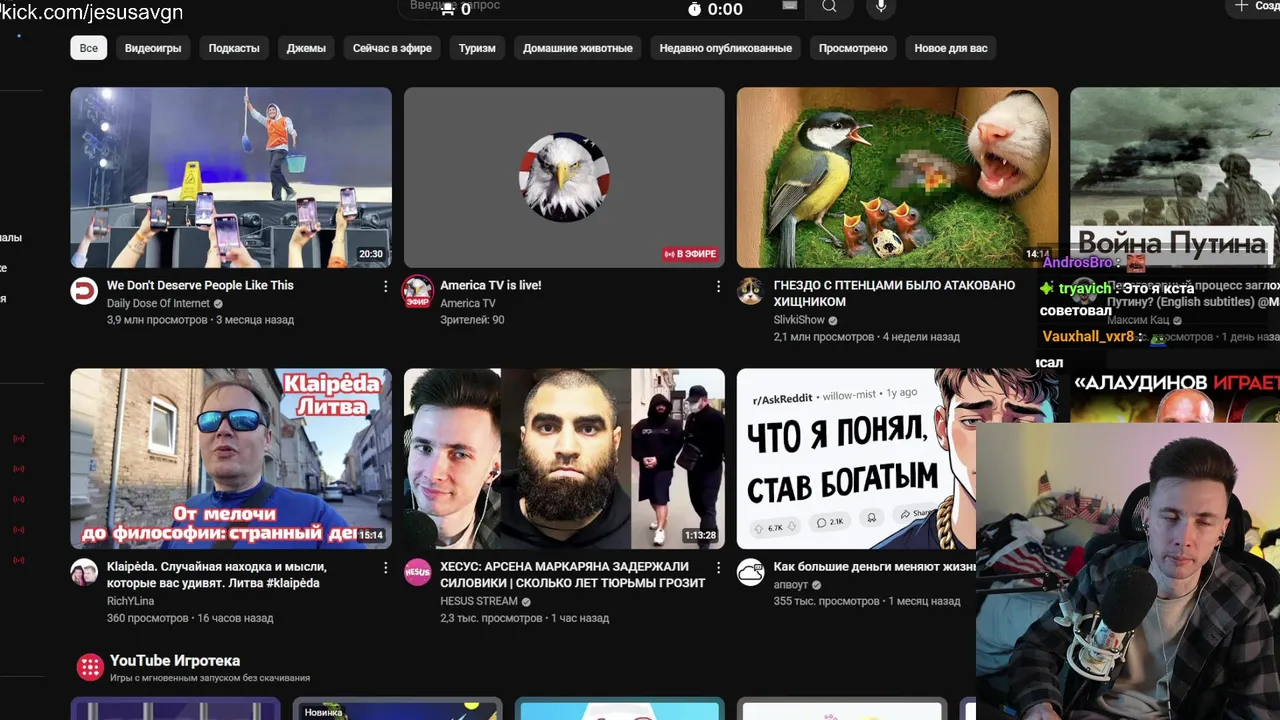Open the We Don't Deserve People Like This thumbnail
The width and height of the screenshot is (1280, 720).
click(x=231, y=178)
